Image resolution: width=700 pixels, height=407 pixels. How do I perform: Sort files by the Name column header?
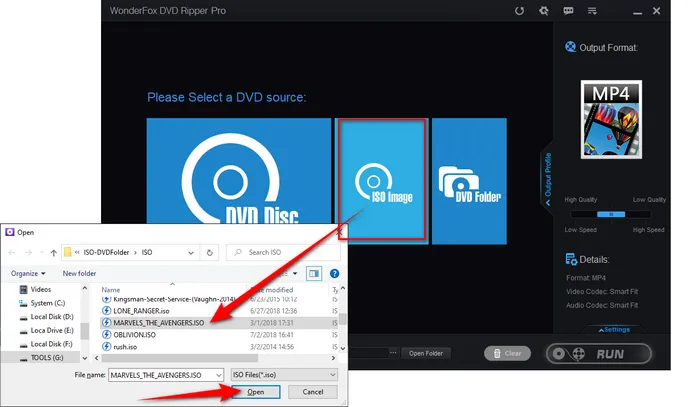pyautogui.click(x=111, y=290)
